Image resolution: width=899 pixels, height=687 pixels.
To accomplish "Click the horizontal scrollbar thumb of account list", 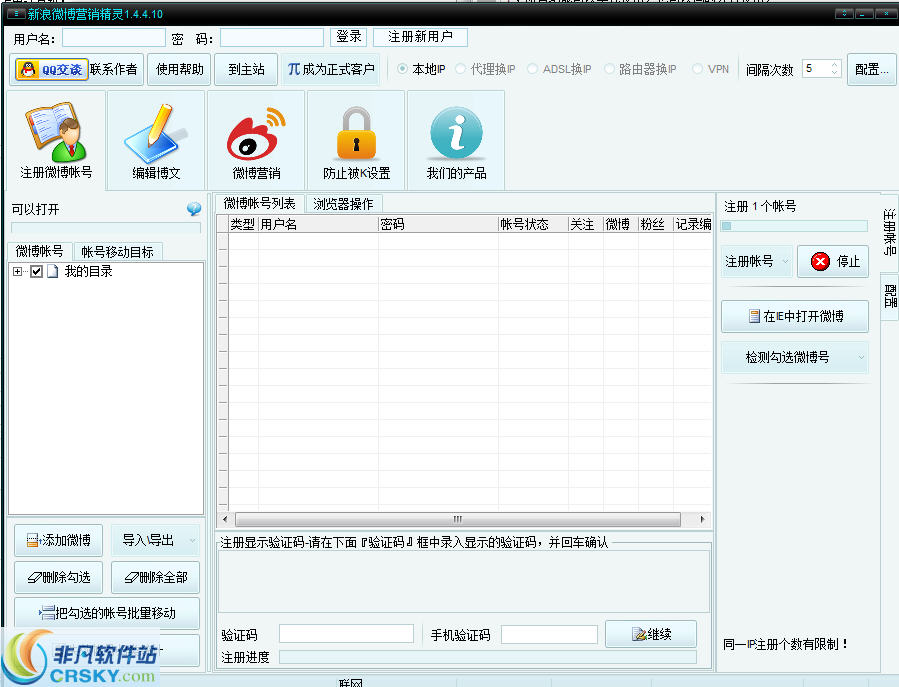I will tap(458, 520).
